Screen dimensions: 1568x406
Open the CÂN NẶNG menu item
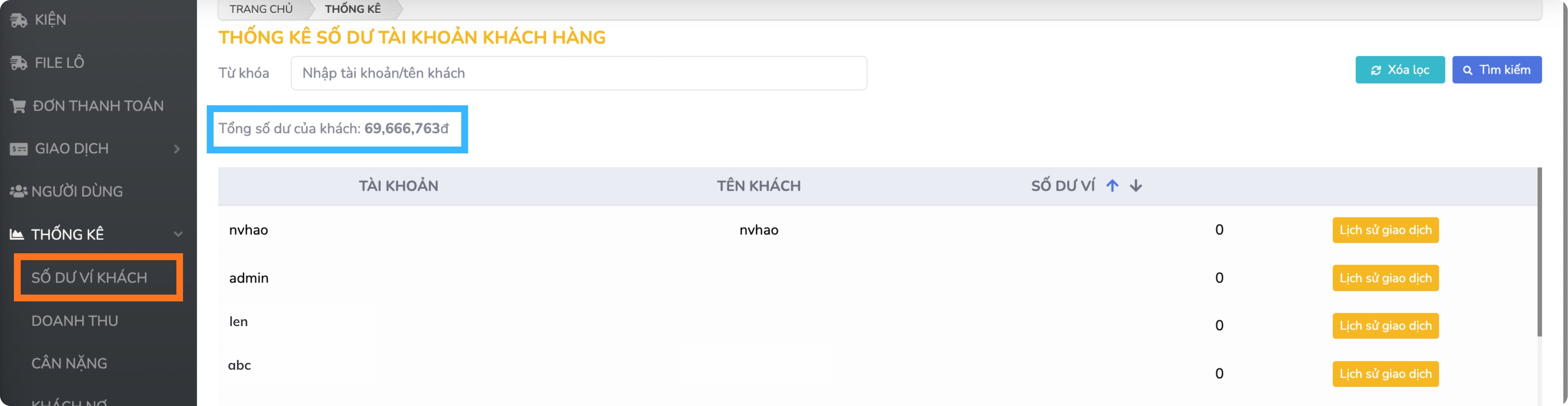(x=69, y=363)
